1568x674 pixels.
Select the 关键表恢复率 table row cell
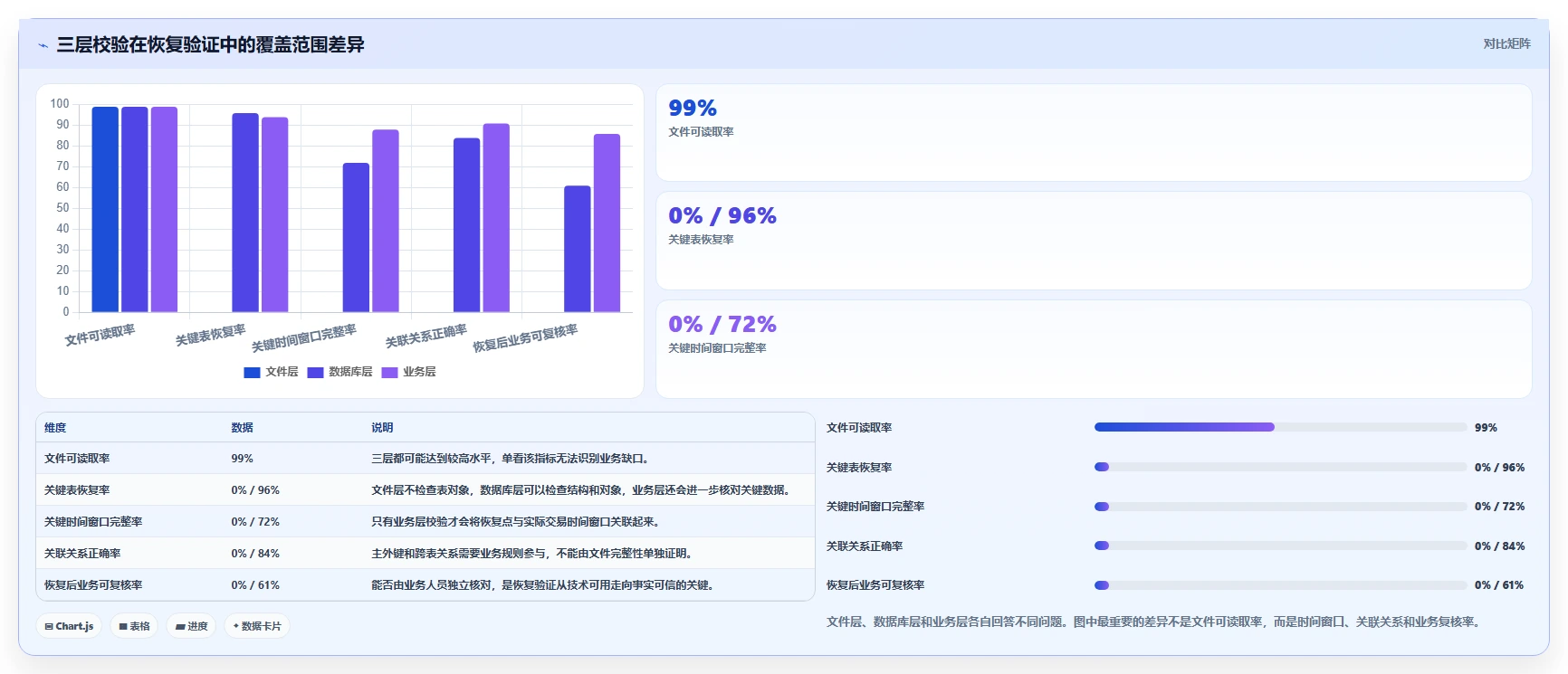click(x=77, y=490)
